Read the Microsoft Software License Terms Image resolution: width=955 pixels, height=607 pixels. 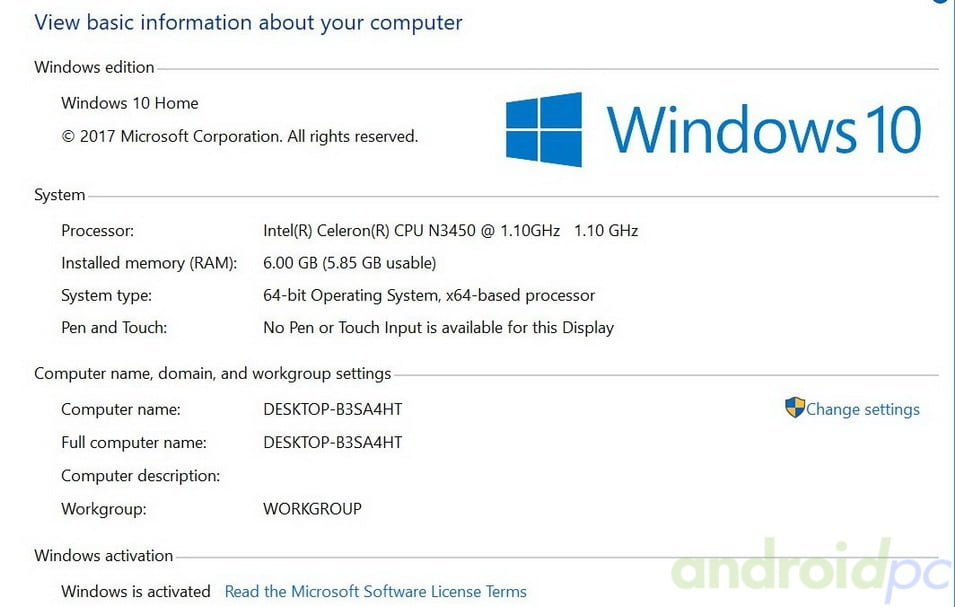point(376,591)
